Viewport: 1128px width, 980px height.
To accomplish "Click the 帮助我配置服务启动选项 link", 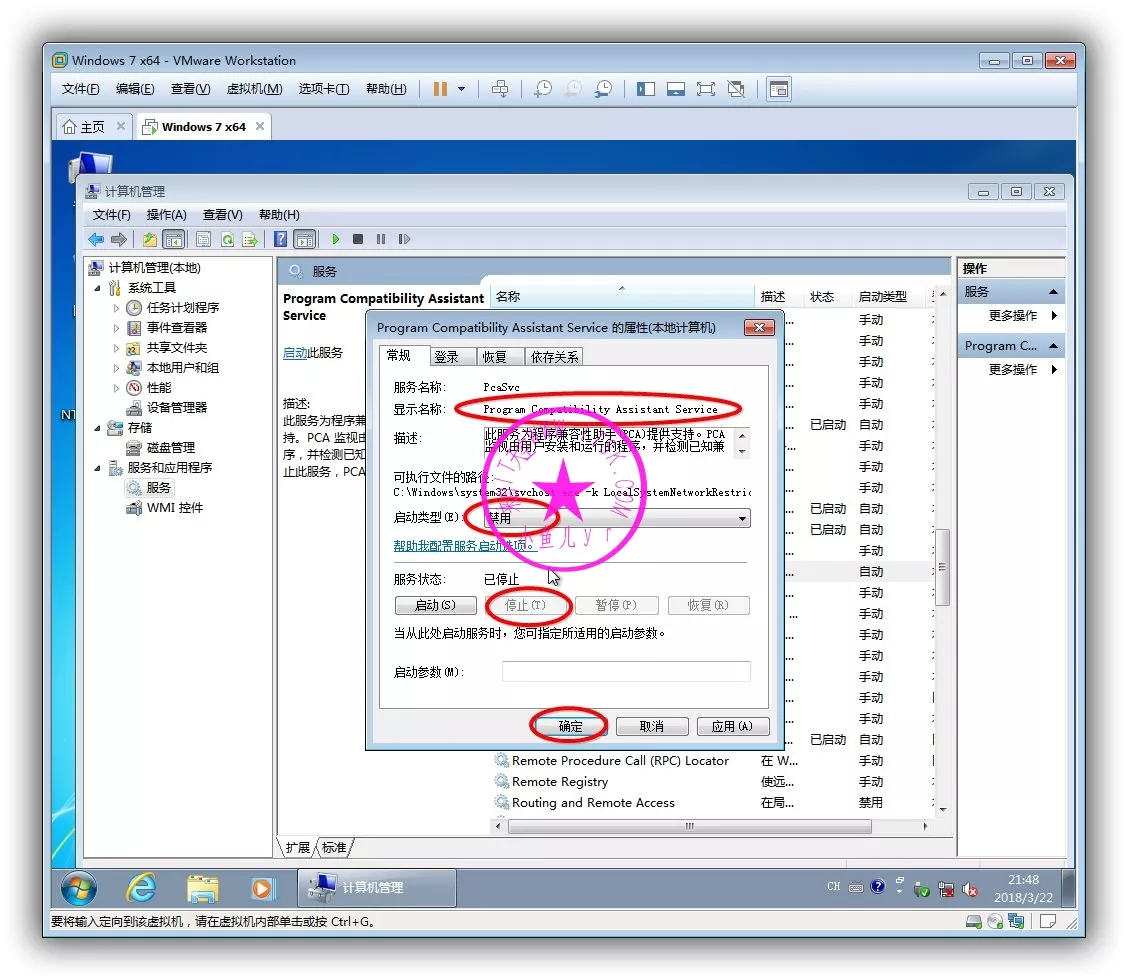I will click(x=465, y=545).
